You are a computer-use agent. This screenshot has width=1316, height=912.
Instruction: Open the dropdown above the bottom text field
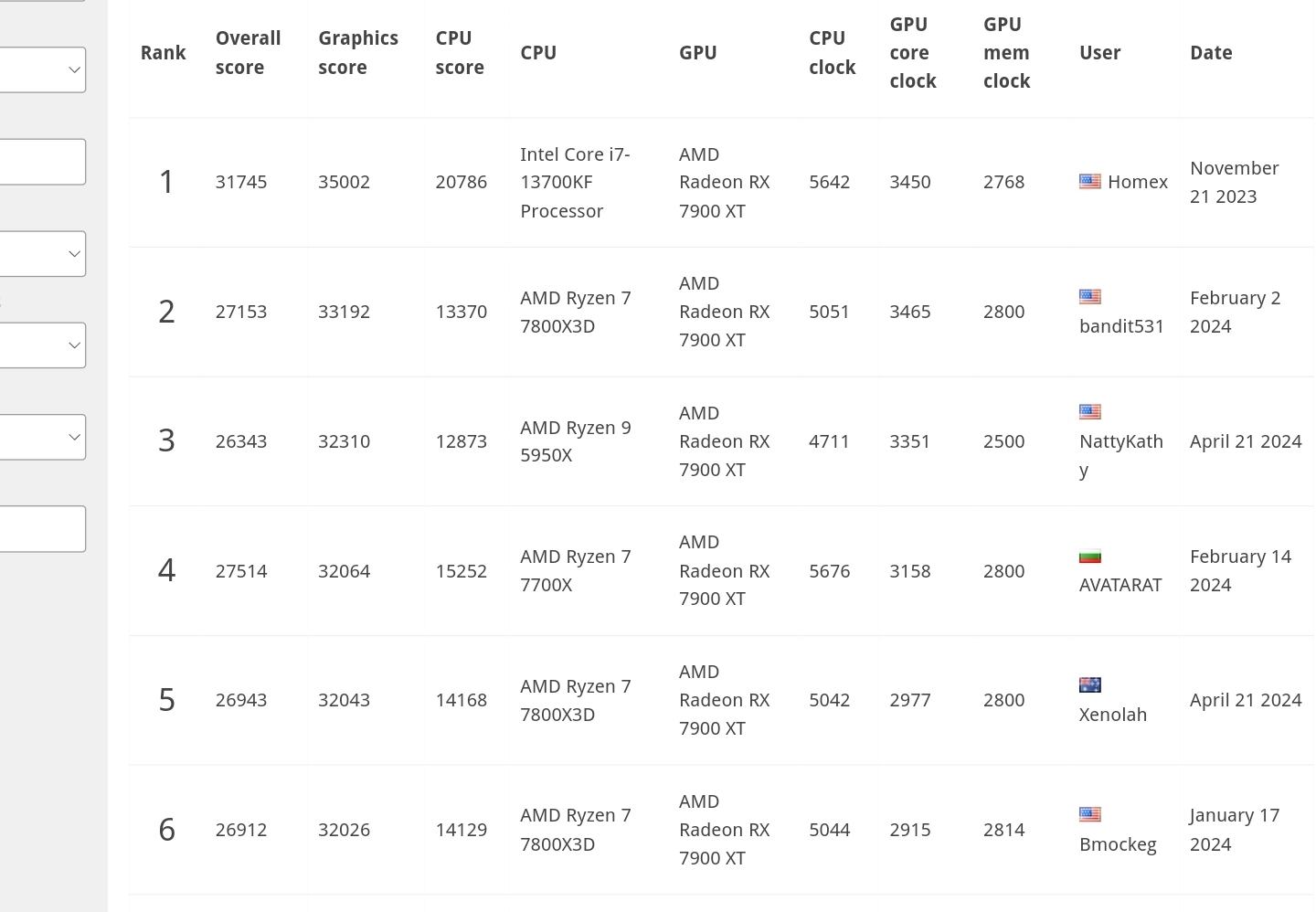(42, 437)
